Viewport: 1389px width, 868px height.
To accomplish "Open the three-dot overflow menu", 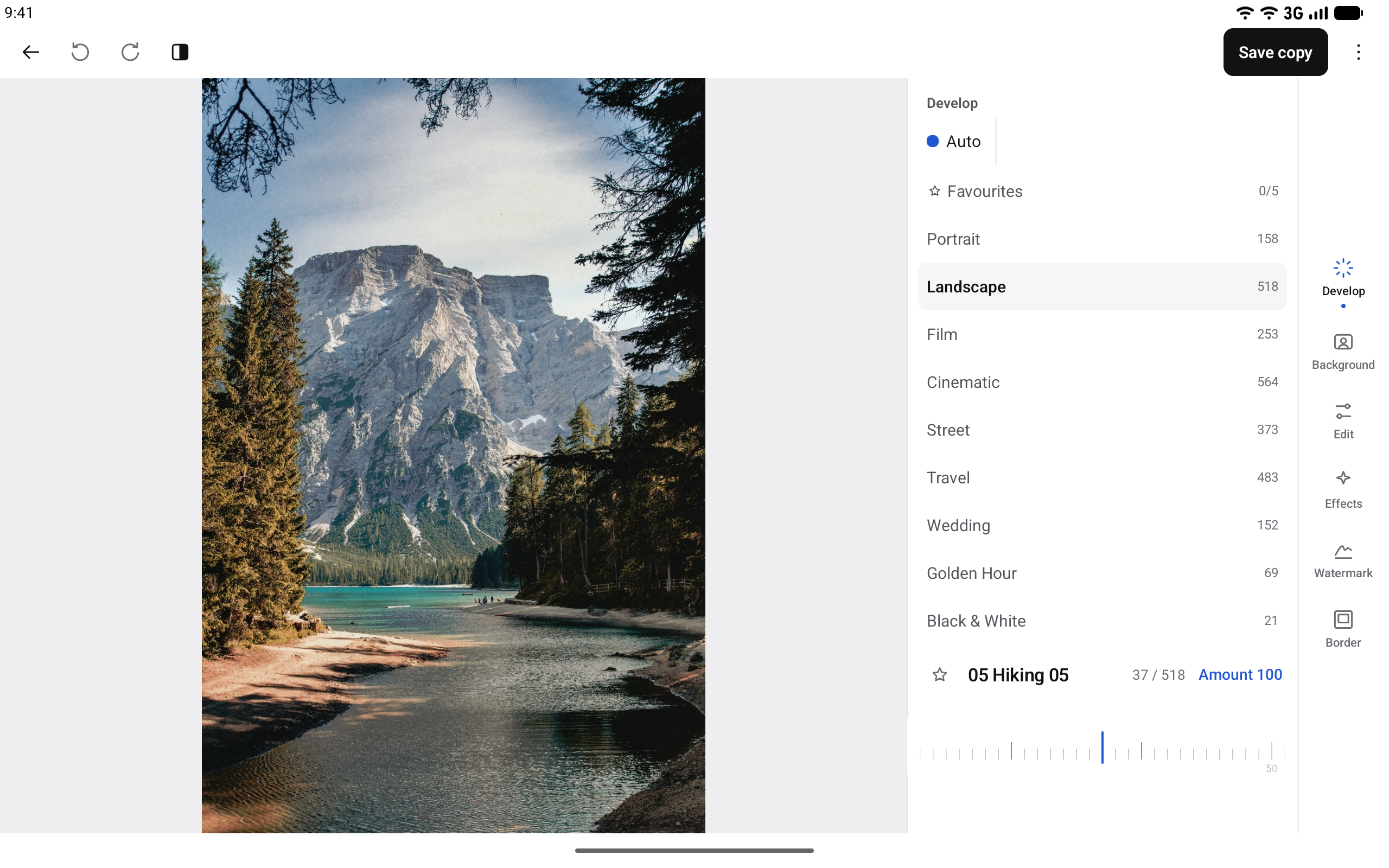I will coord(1358,52).
